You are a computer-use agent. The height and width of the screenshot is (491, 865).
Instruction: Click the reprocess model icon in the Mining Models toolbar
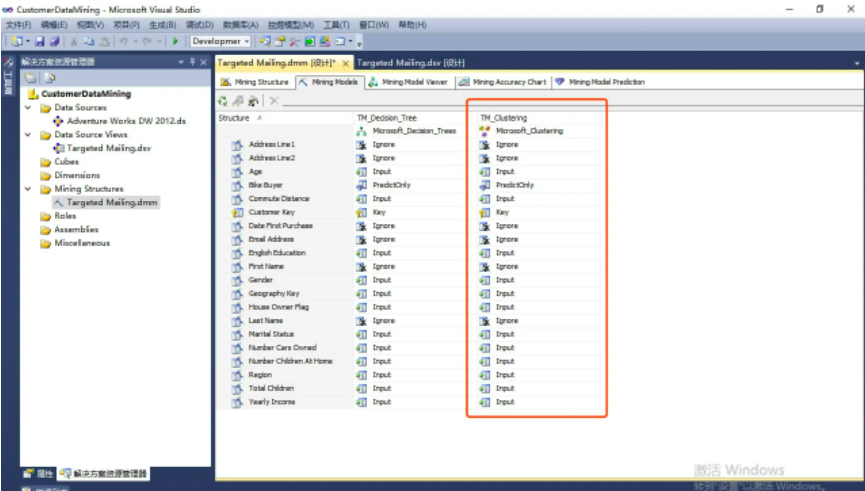tap(223, 101)
